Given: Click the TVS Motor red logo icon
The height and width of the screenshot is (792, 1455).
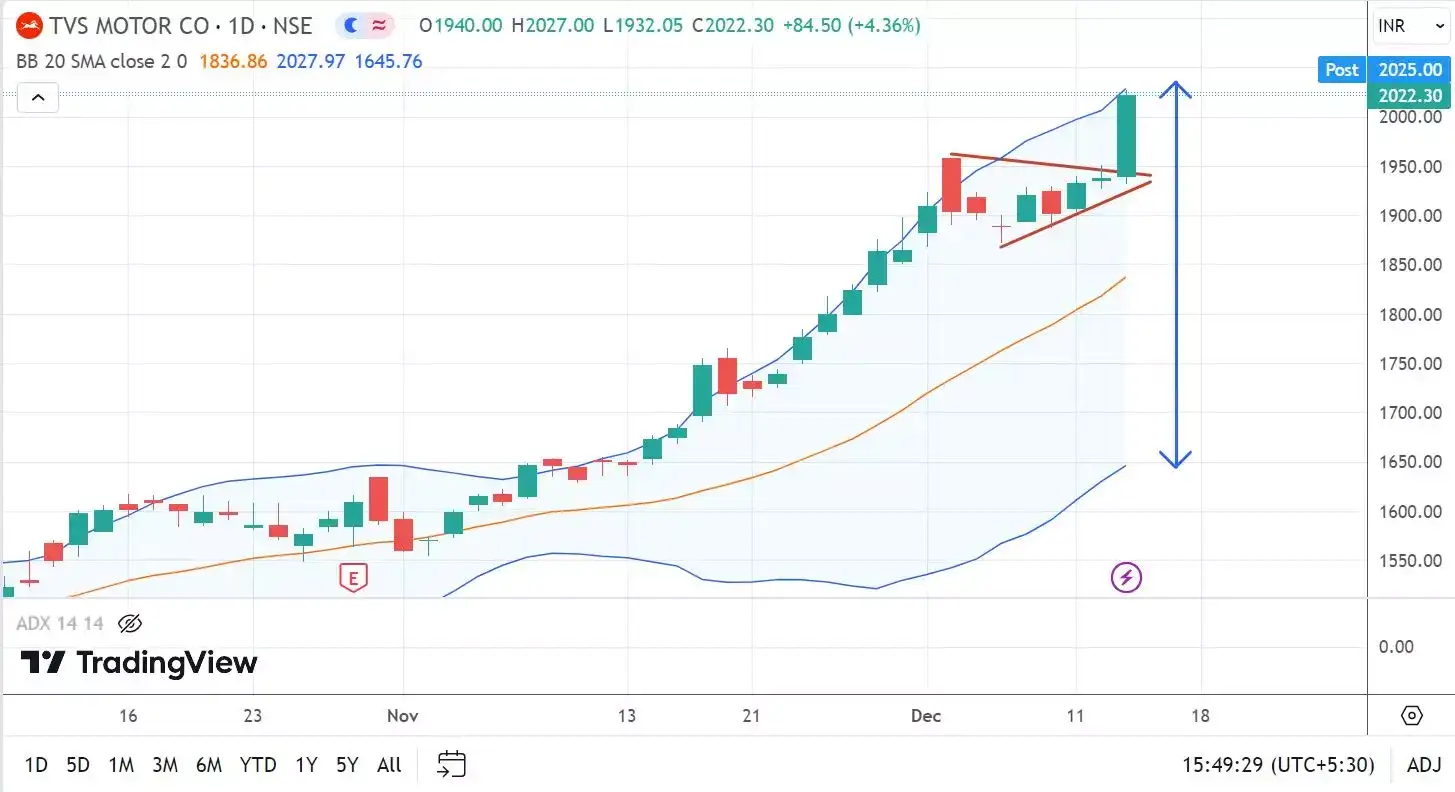Looking at the screenshot, I should click(x=30, y=25).
